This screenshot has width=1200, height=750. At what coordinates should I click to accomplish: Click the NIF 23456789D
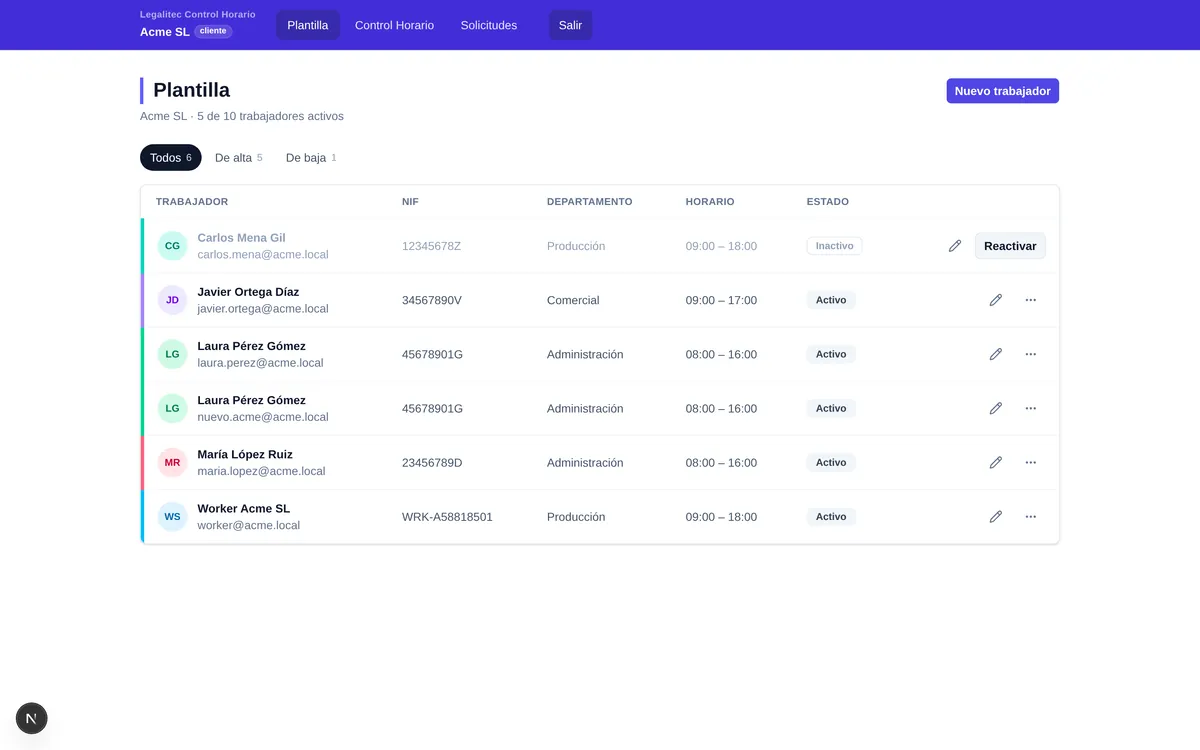432,462
